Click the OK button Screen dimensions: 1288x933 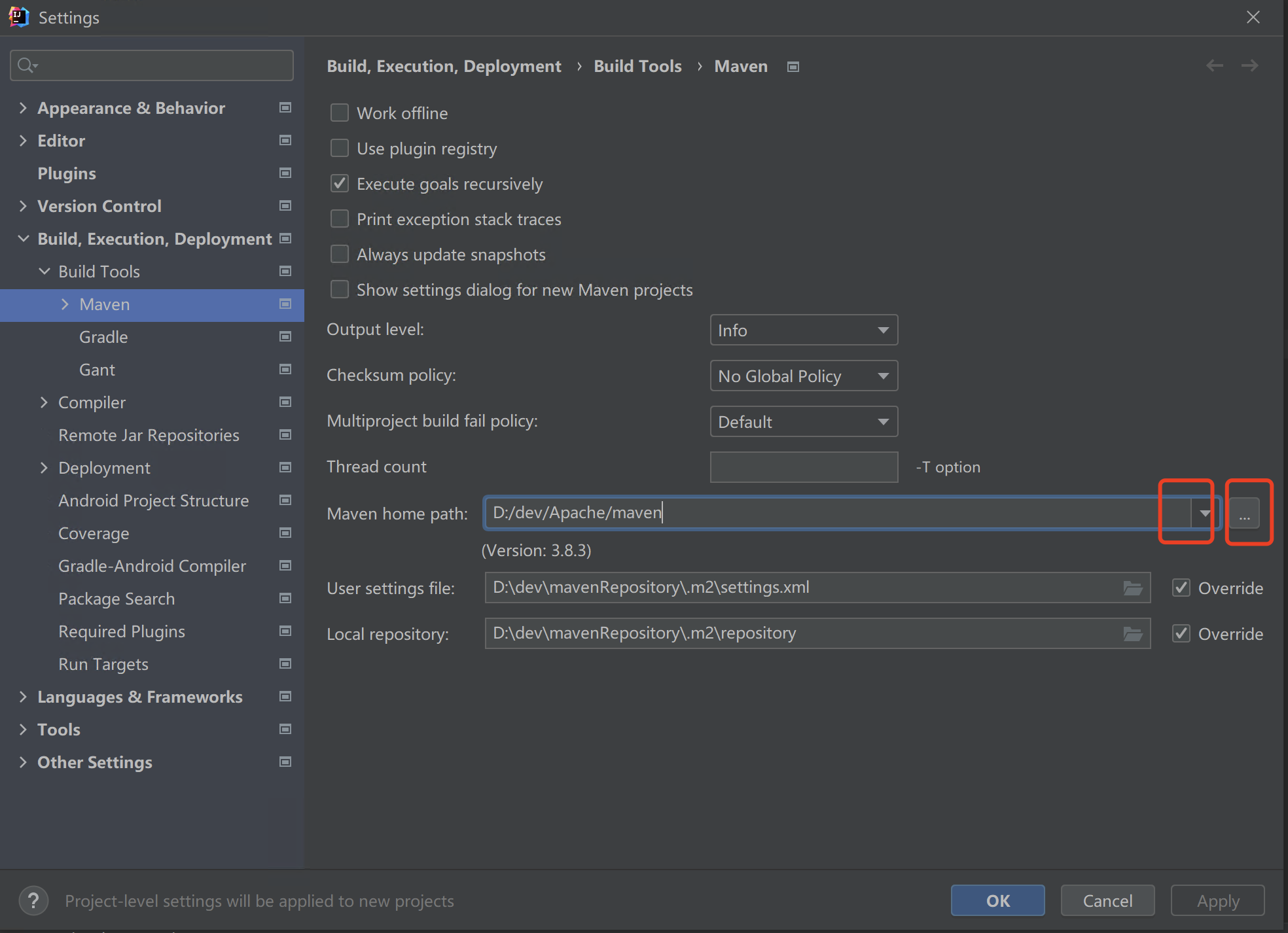pos(997,901)
